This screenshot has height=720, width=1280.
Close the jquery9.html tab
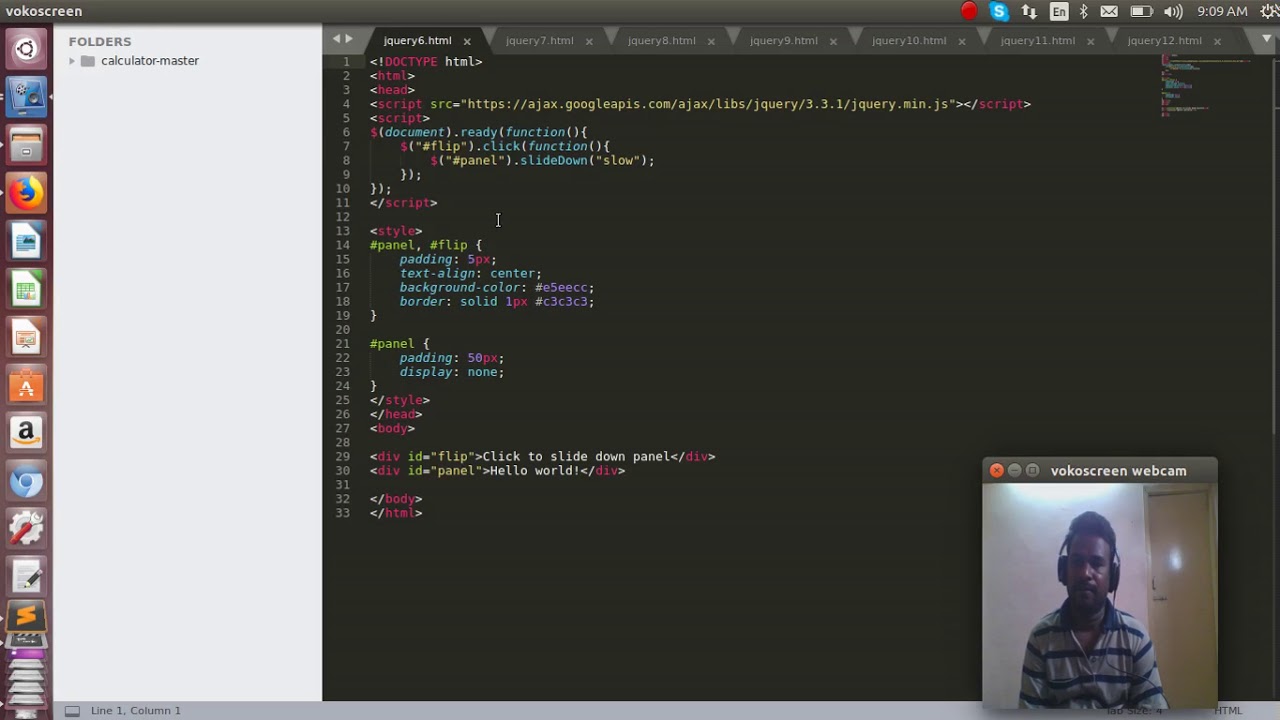click(x=833, y=41)
